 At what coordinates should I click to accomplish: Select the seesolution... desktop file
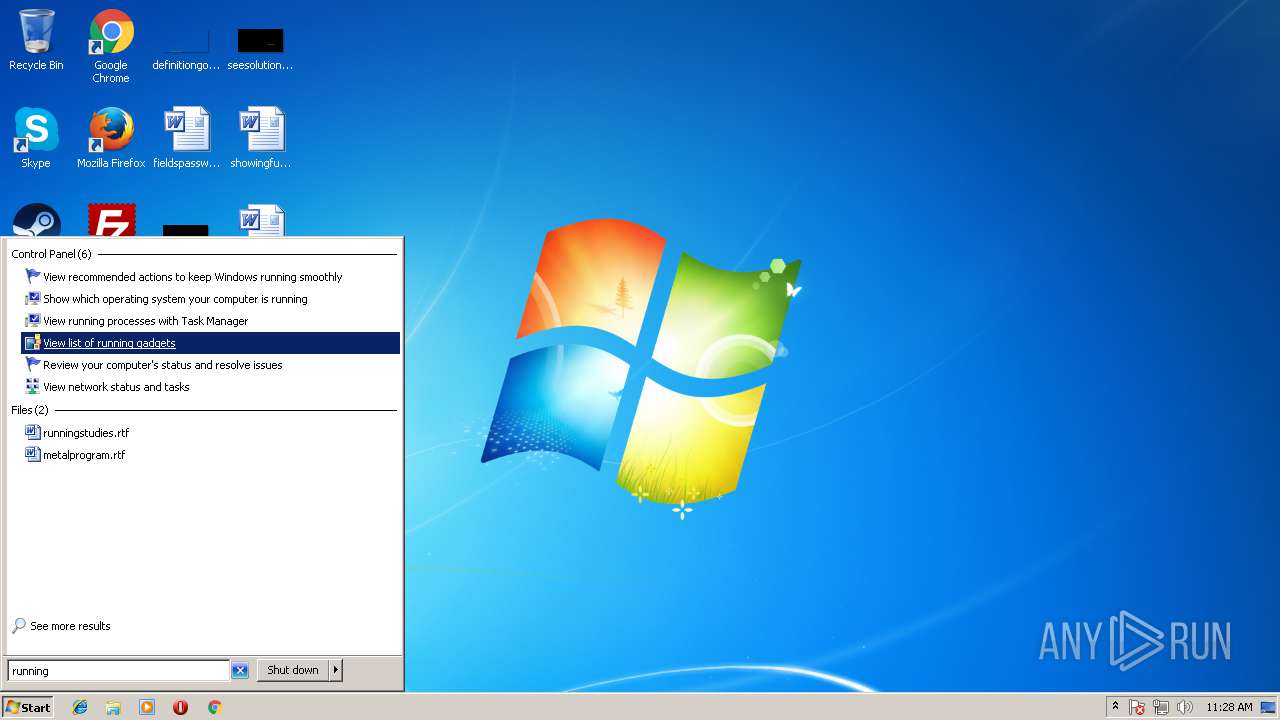260,48
